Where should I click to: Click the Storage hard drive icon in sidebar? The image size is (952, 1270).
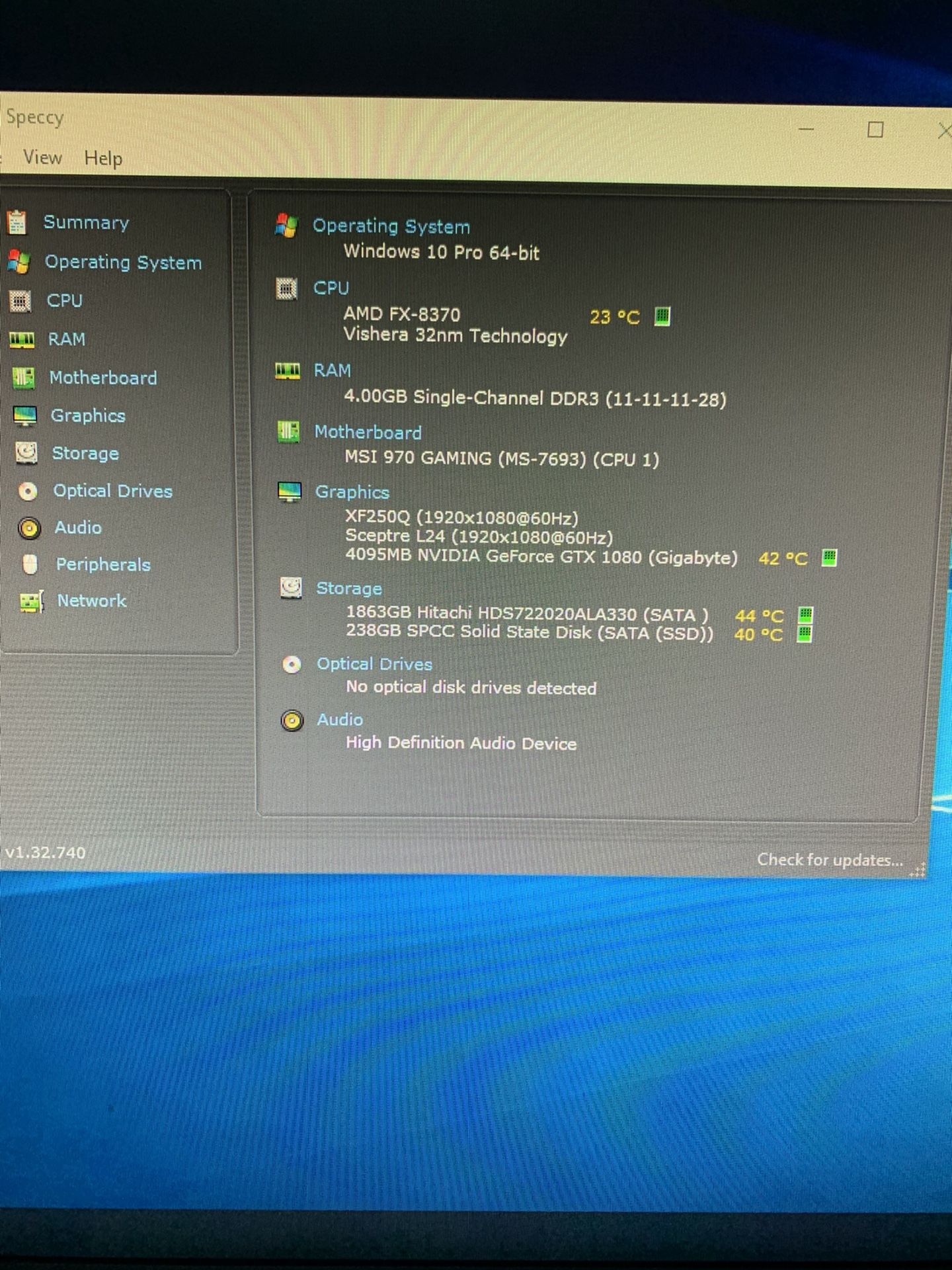coord(26,453)
